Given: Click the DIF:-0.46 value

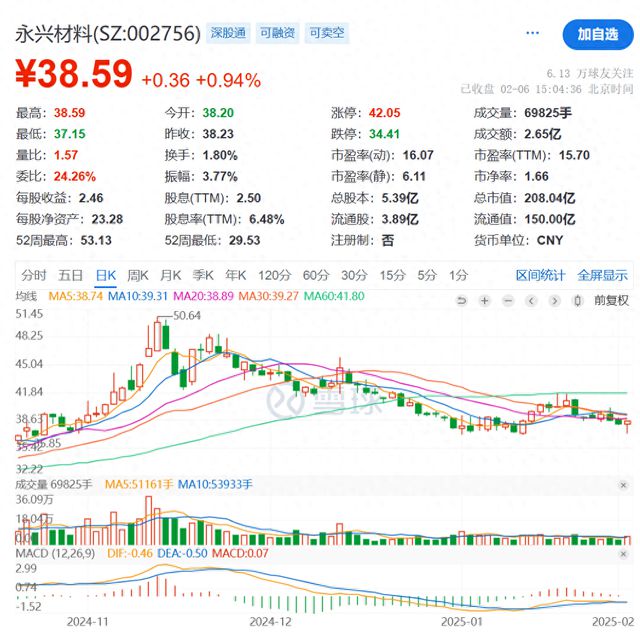Looking at the screenshot, I should pos(130,554).
